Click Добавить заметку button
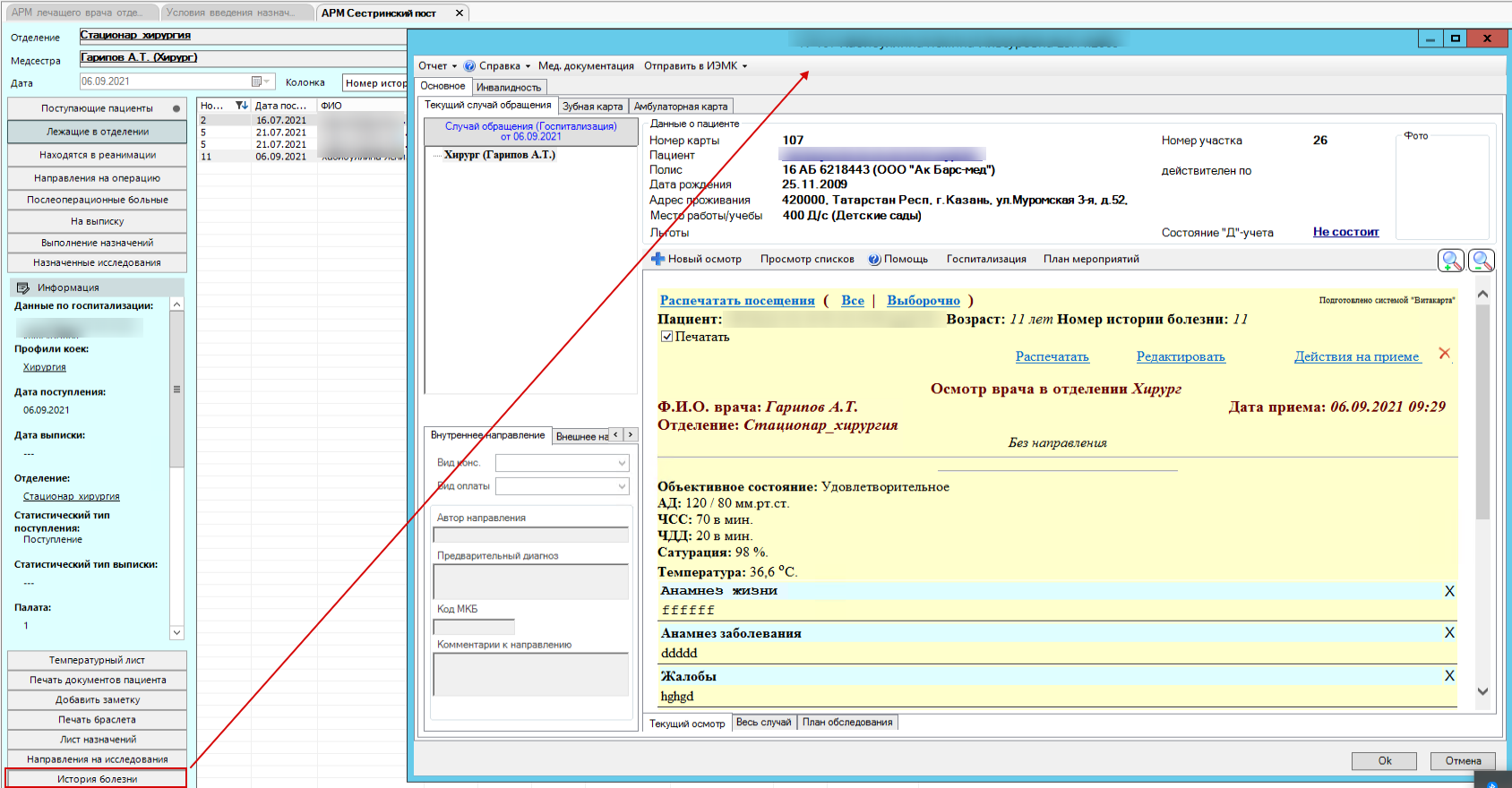This screenshot has width=1512, height=788. click(x=97, y=700)
